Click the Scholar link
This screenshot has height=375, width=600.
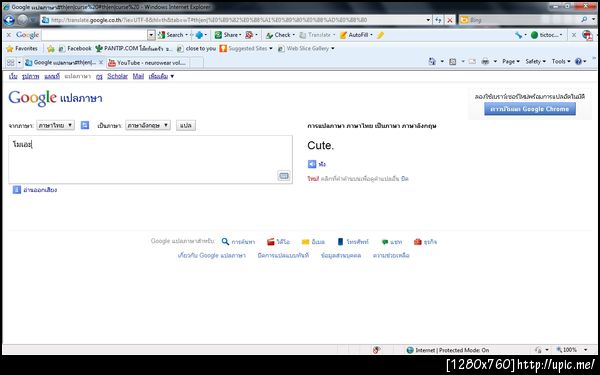(117, 76)
